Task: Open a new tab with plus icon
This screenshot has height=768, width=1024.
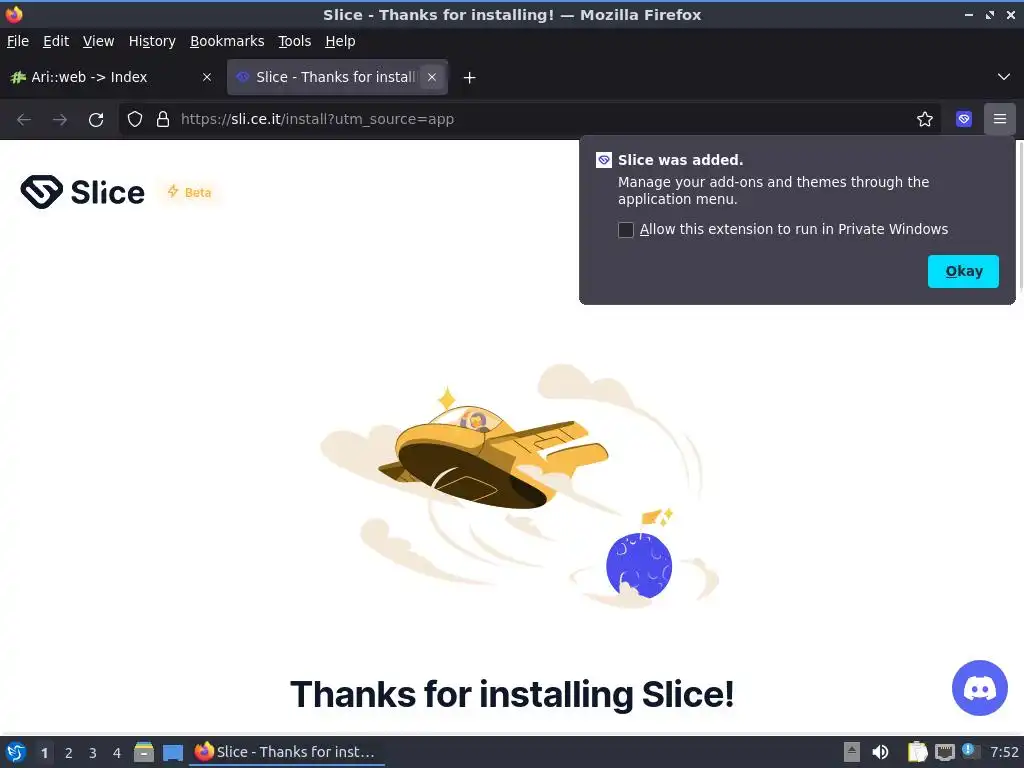Action: pos(469,78)
